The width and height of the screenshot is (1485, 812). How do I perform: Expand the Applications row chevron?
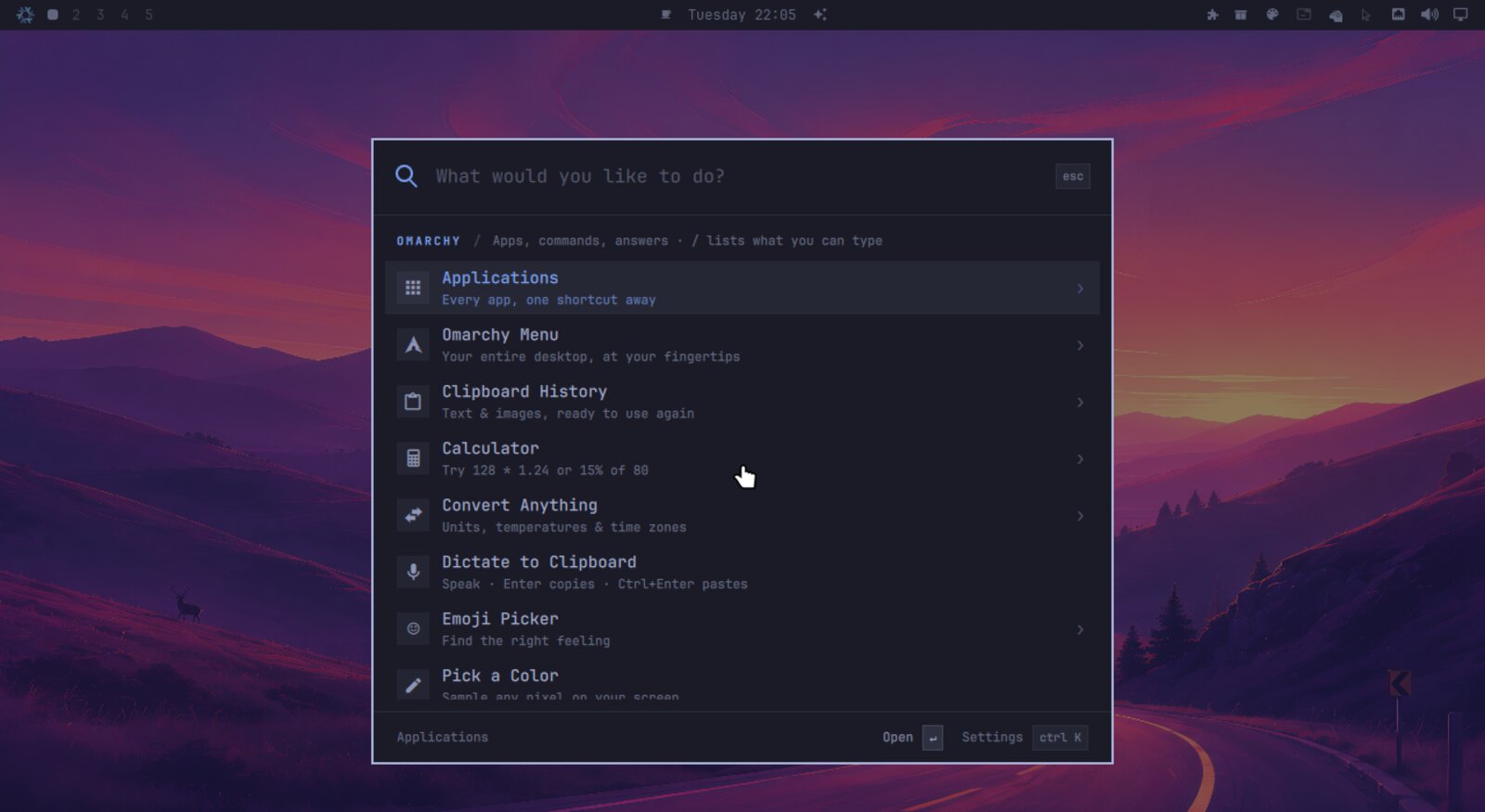(x=1079, y=289)
